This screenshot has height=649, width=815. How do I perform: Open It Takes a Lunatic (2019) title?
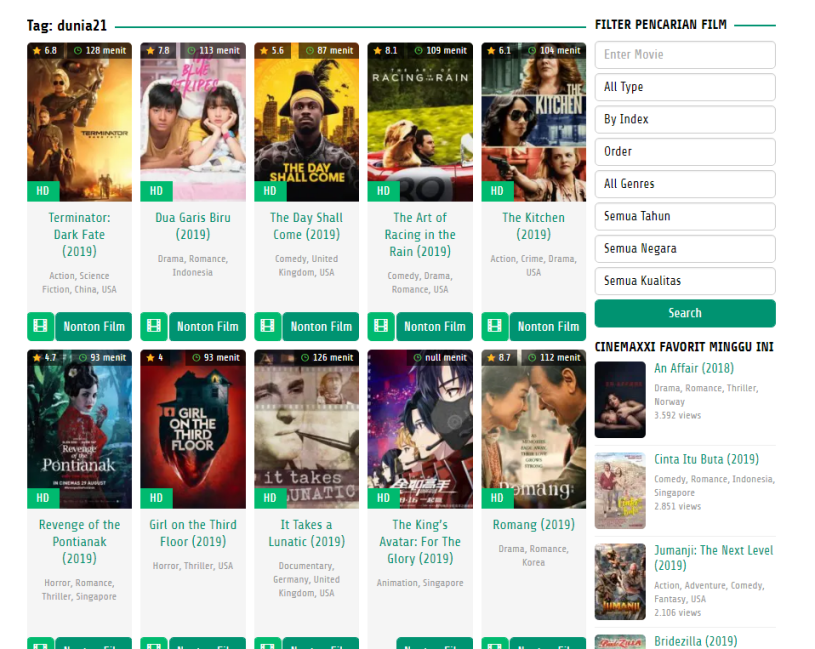point(307,533)
